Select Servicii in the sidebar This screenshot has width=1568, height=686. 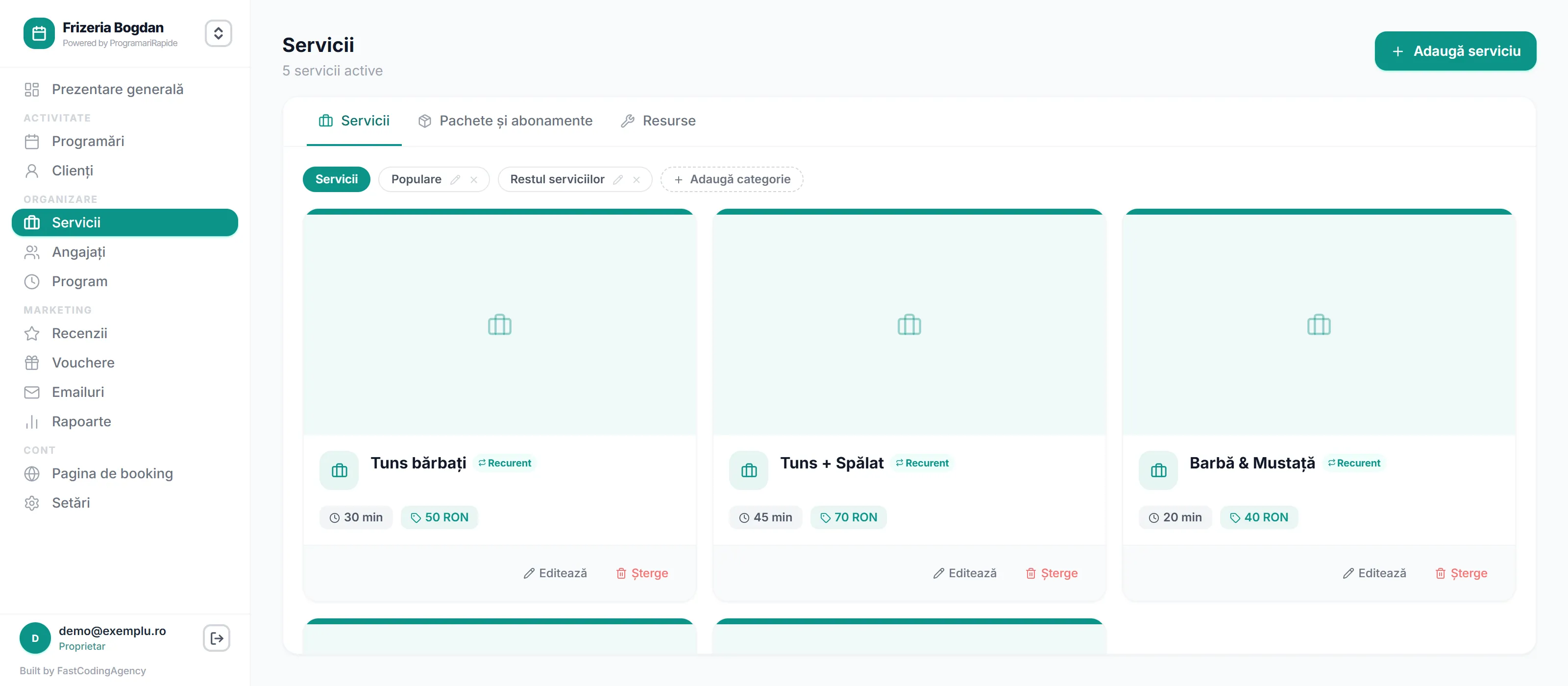[125, 222]
